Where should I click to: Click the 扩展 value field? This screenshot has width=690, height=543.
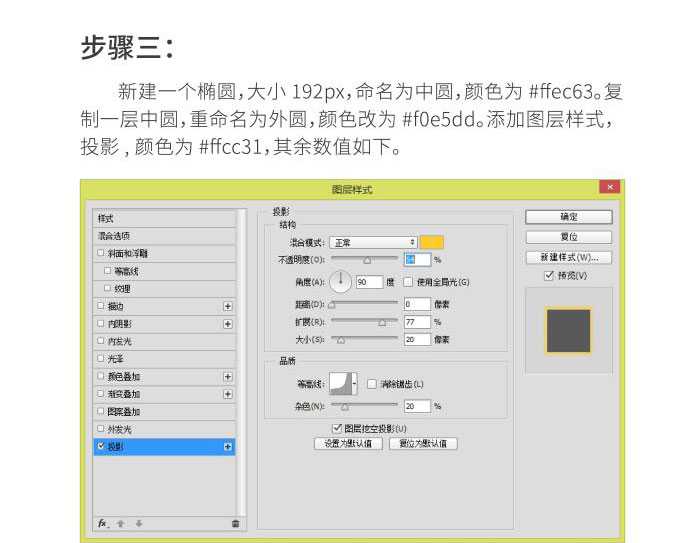417,322
